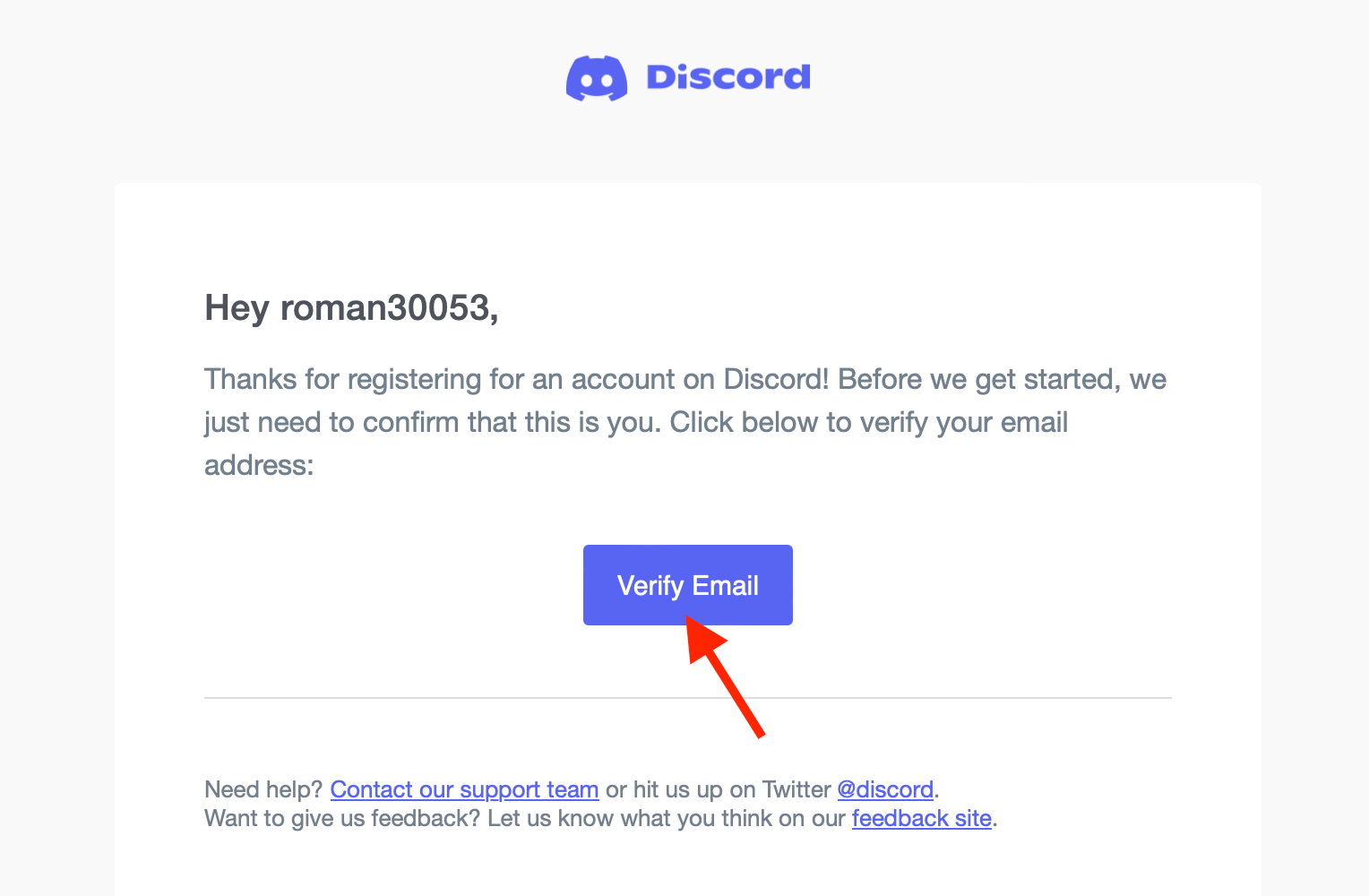Image resolution: width=1369 pixels, height=896 pixels.
Task: Click the 'Need help?' text
Action: [x=263, y=789]
